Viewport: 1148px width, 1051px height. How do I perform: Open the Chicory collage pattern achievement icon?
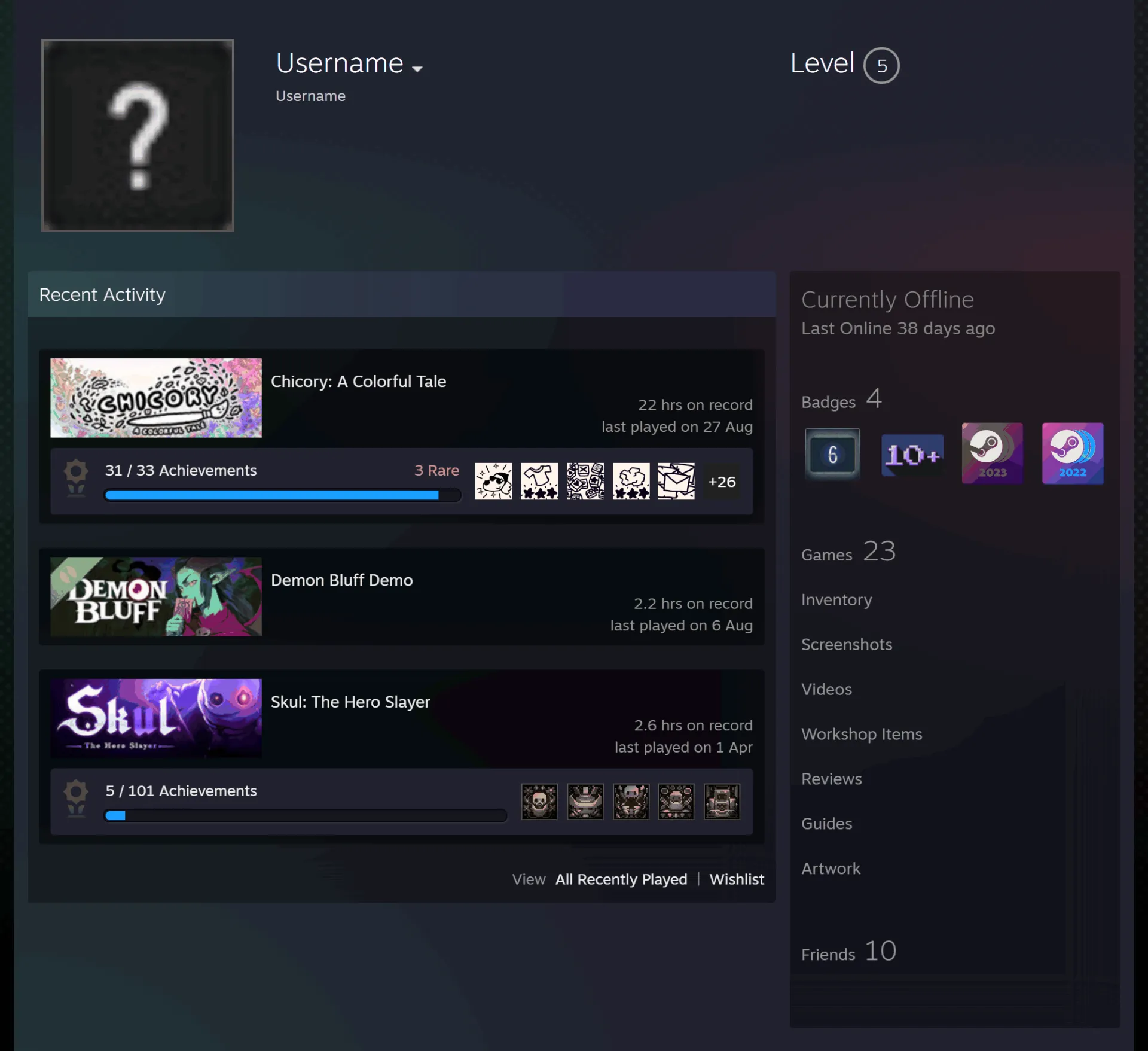coord(585,481)
